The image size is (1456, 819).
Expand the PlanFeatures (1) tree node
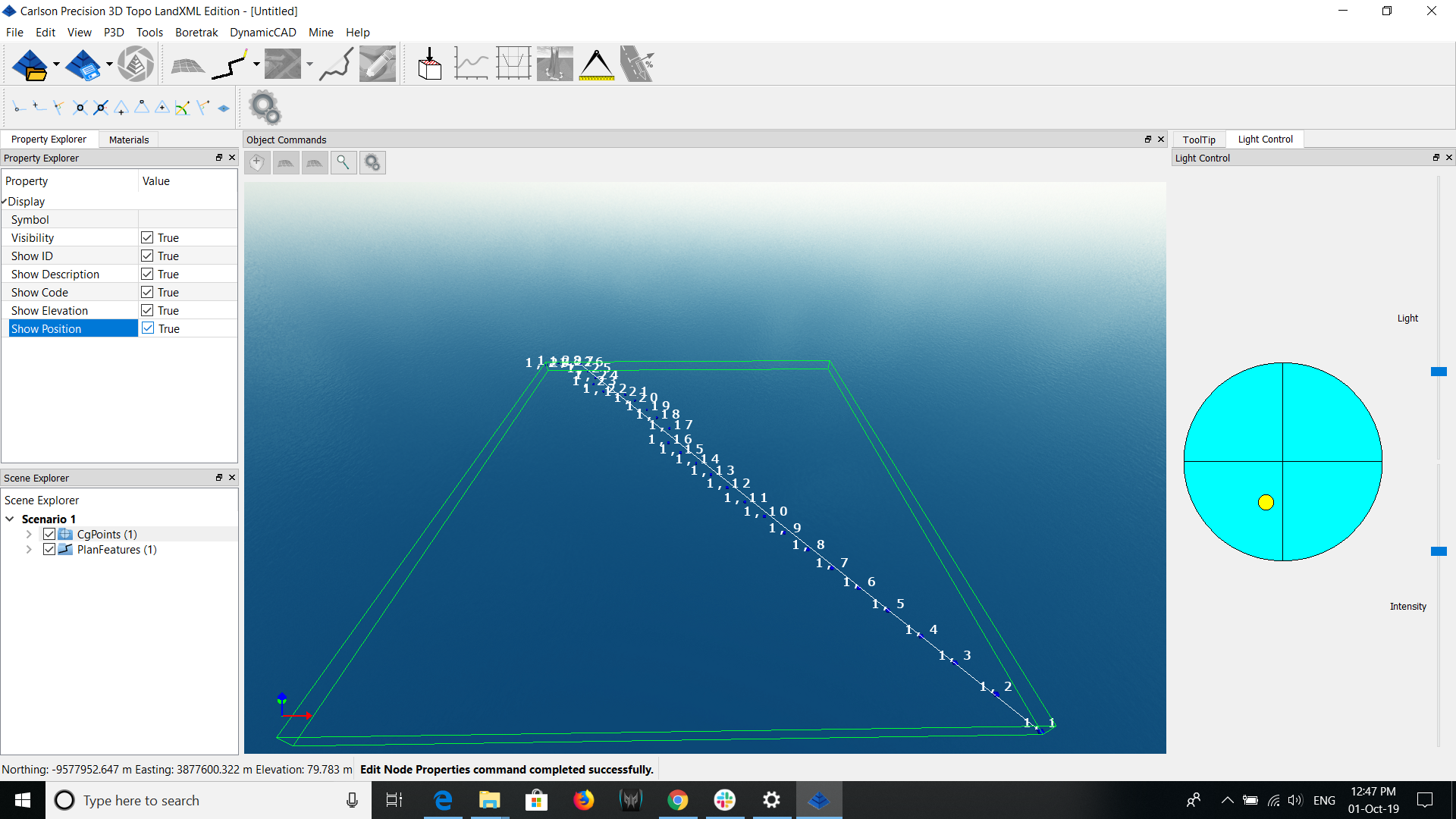tap(29, 550)
